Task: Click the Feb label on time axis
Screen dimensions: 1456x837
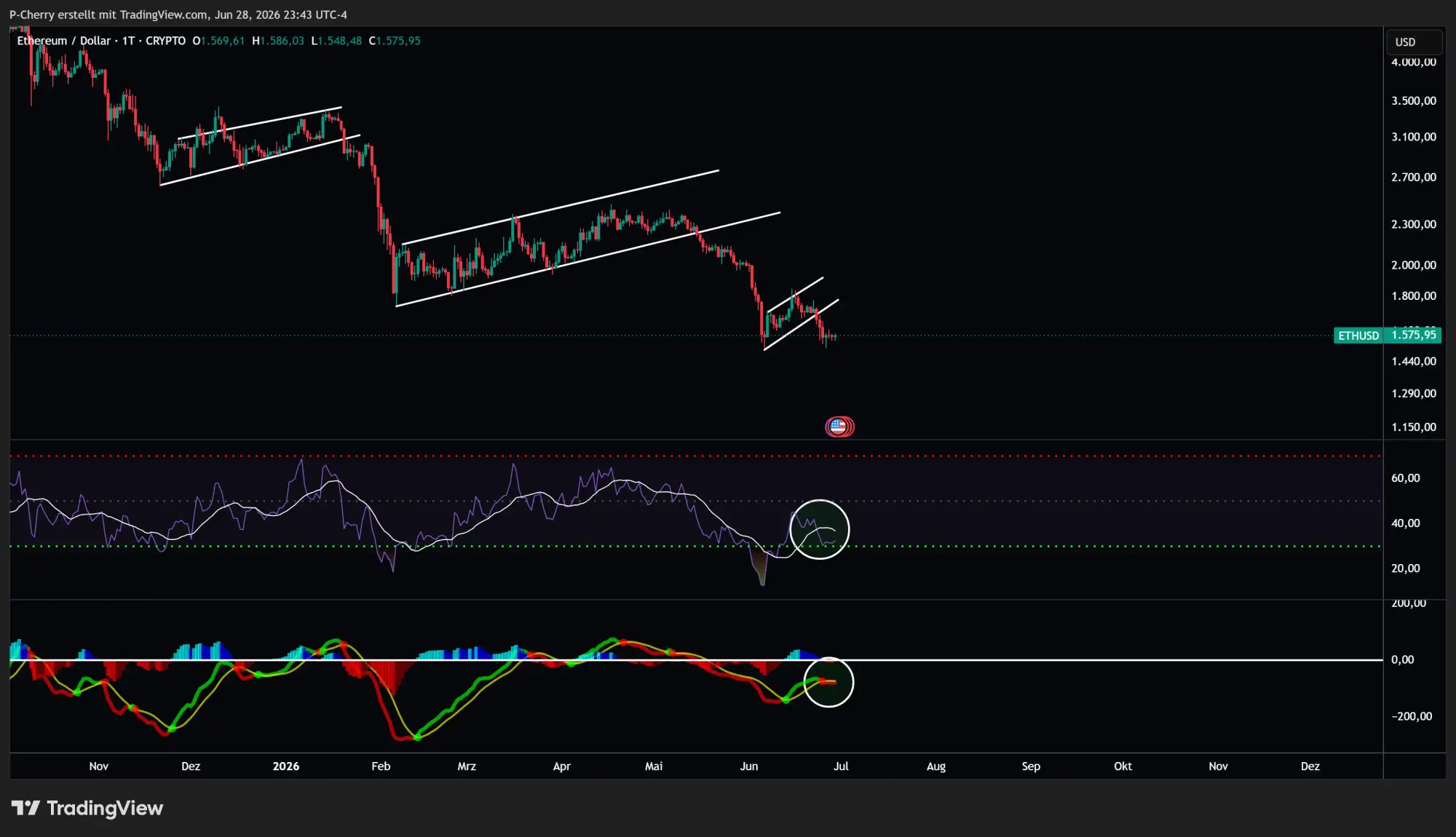Action: pos(381,766)
